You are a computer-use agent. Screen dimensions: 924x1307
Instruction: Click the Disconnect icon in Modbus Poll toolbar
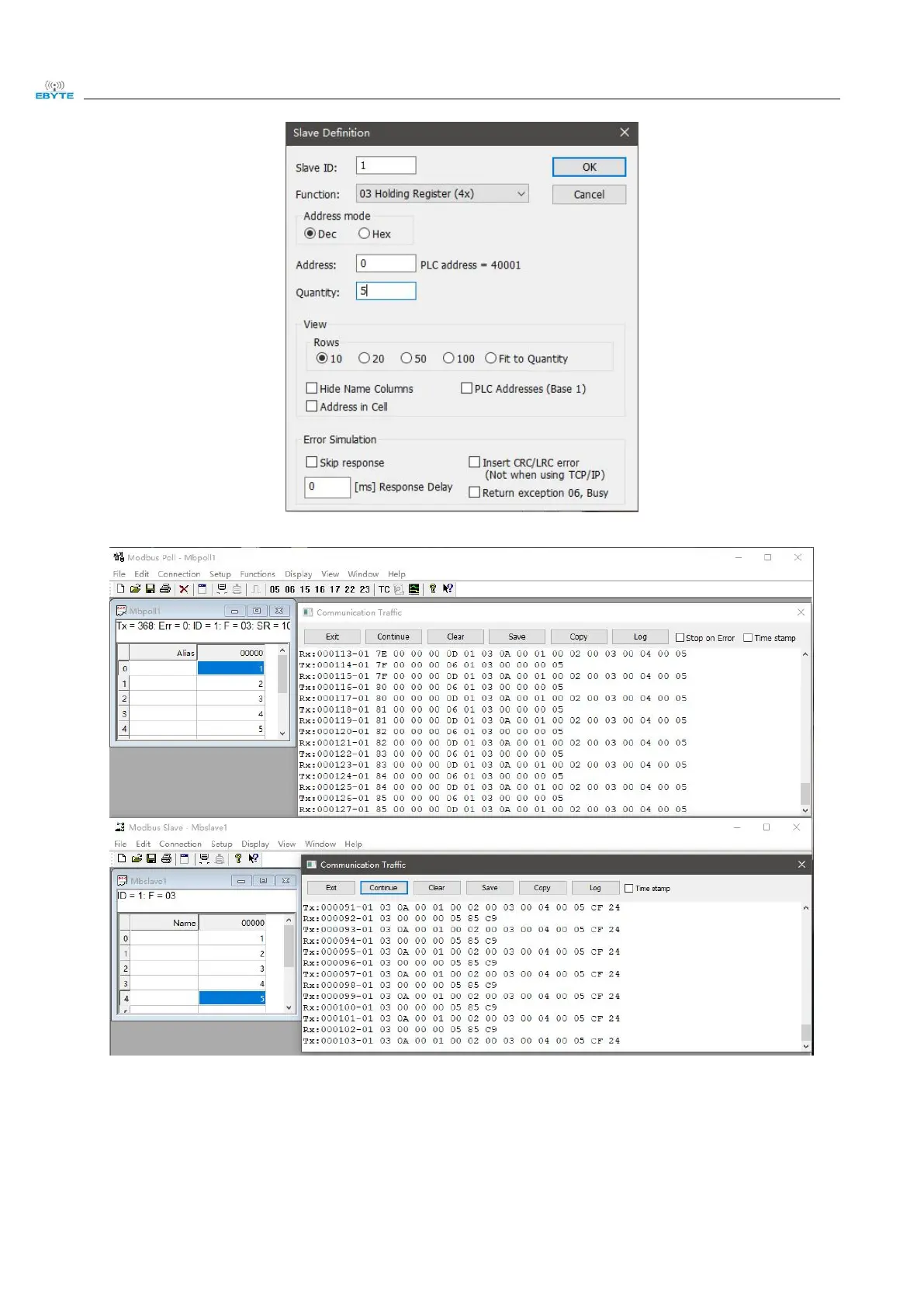[237, 589]
